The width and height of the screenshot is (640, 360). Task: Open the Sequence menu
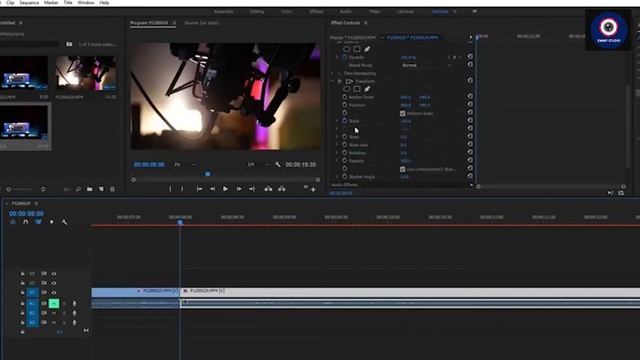click(x=29, y=2)
